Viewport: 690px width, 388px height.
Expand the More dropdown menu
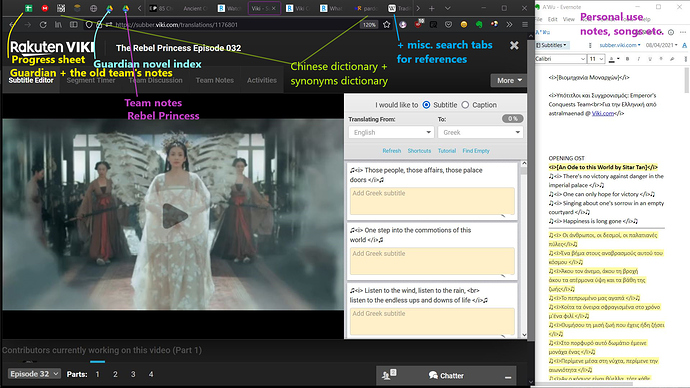tap(509, 81)
